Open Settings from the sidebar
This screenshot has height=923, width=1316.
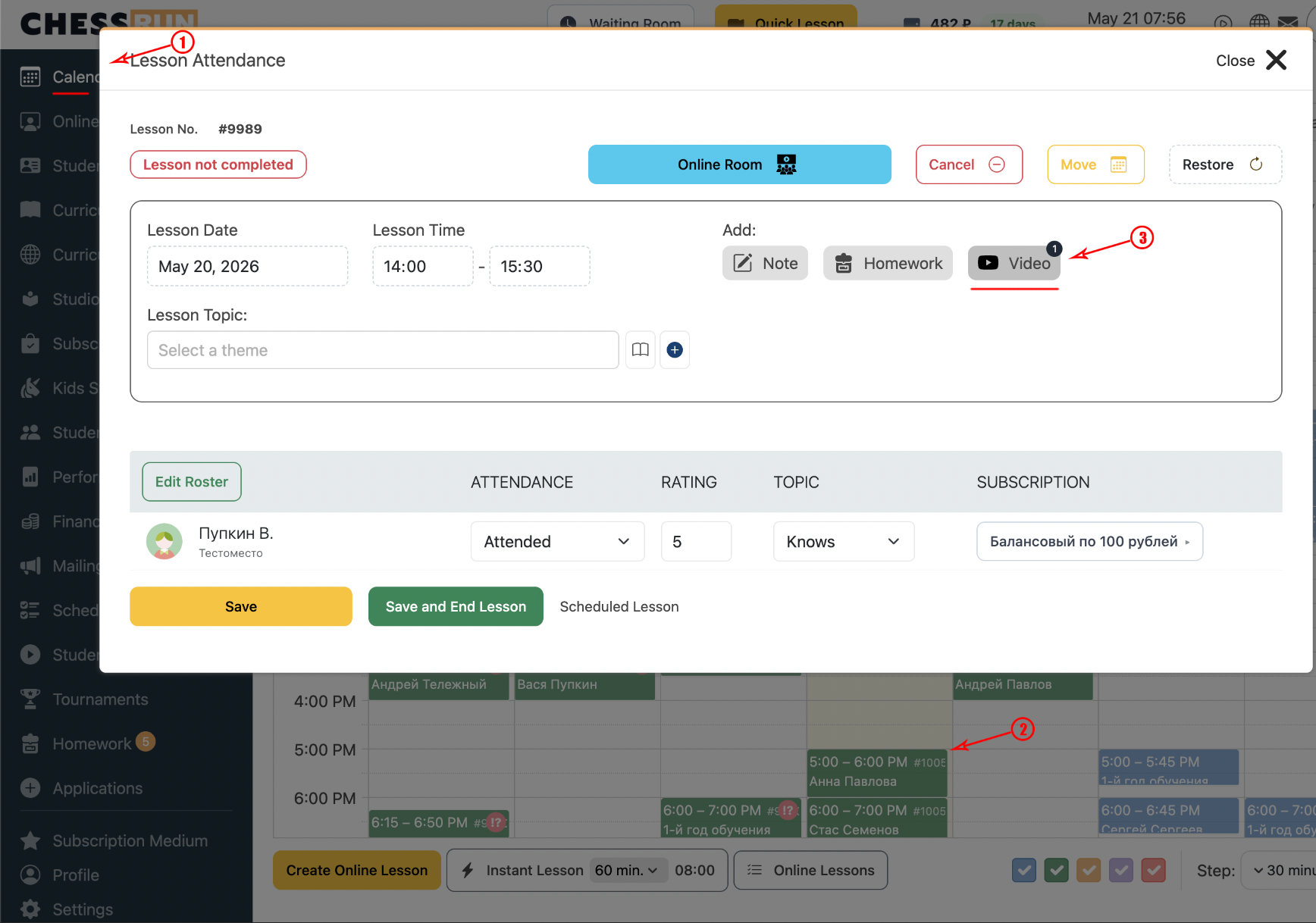67,909
